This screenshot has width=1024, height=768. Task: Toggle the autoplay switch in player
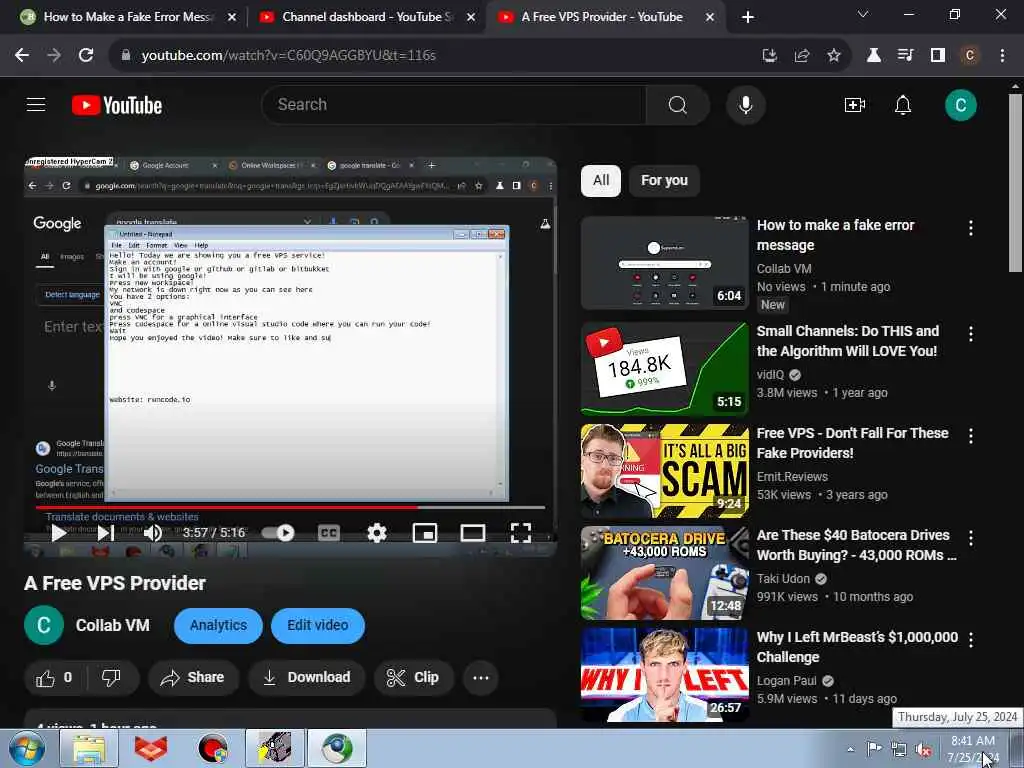pyautogui.click(x=278, y=533)
